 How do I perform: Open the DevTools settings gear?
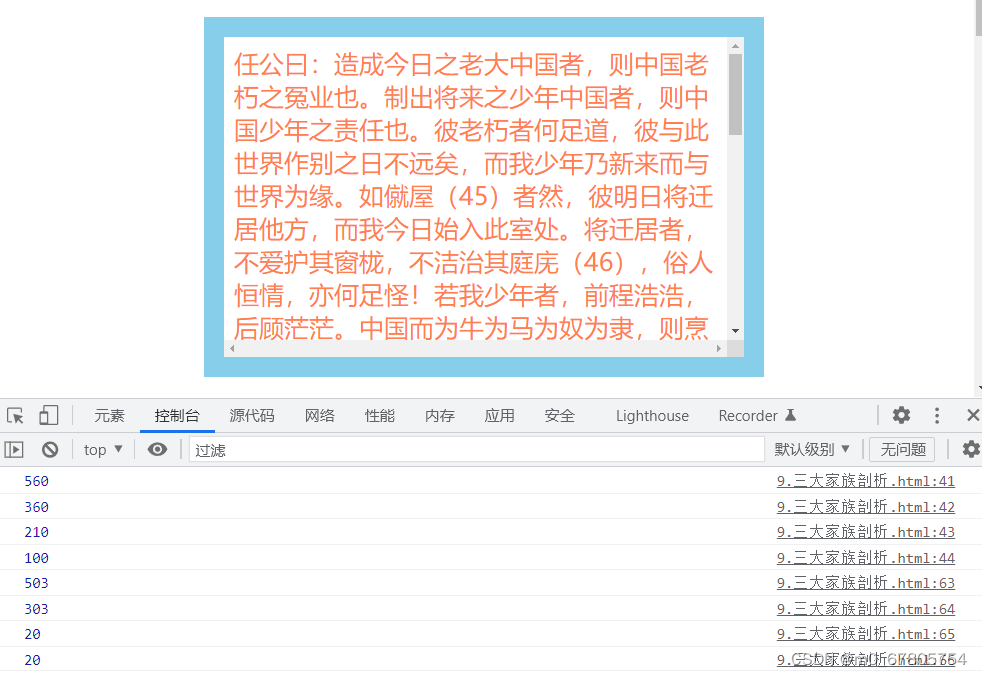pos(901,415)
